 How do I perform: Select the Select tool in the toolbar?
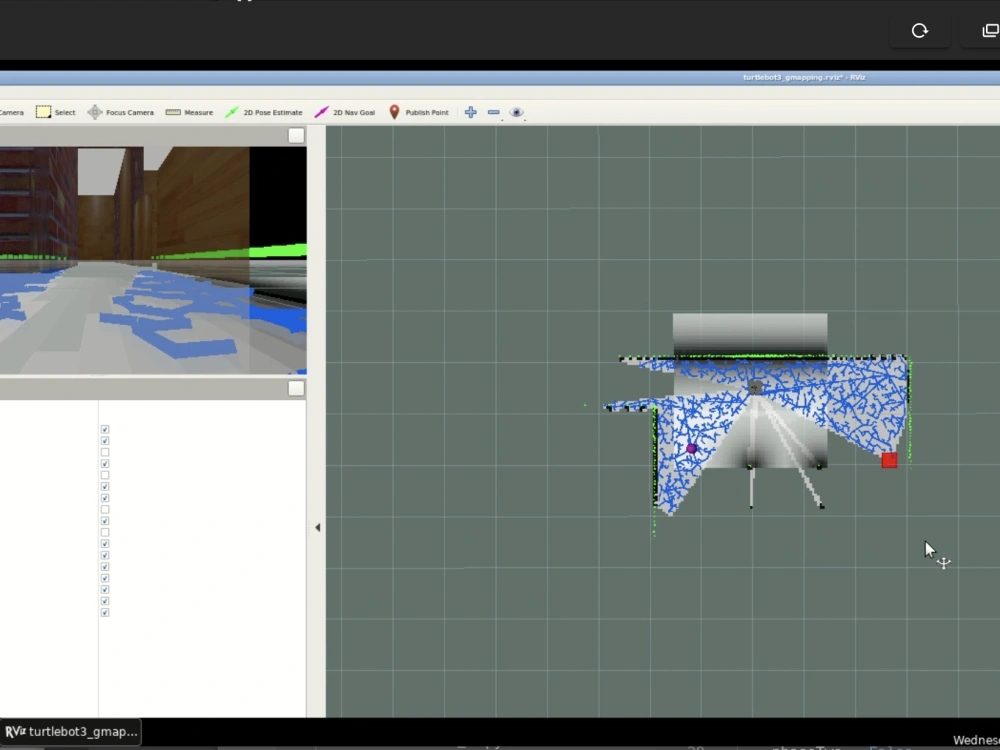[55, 112]
